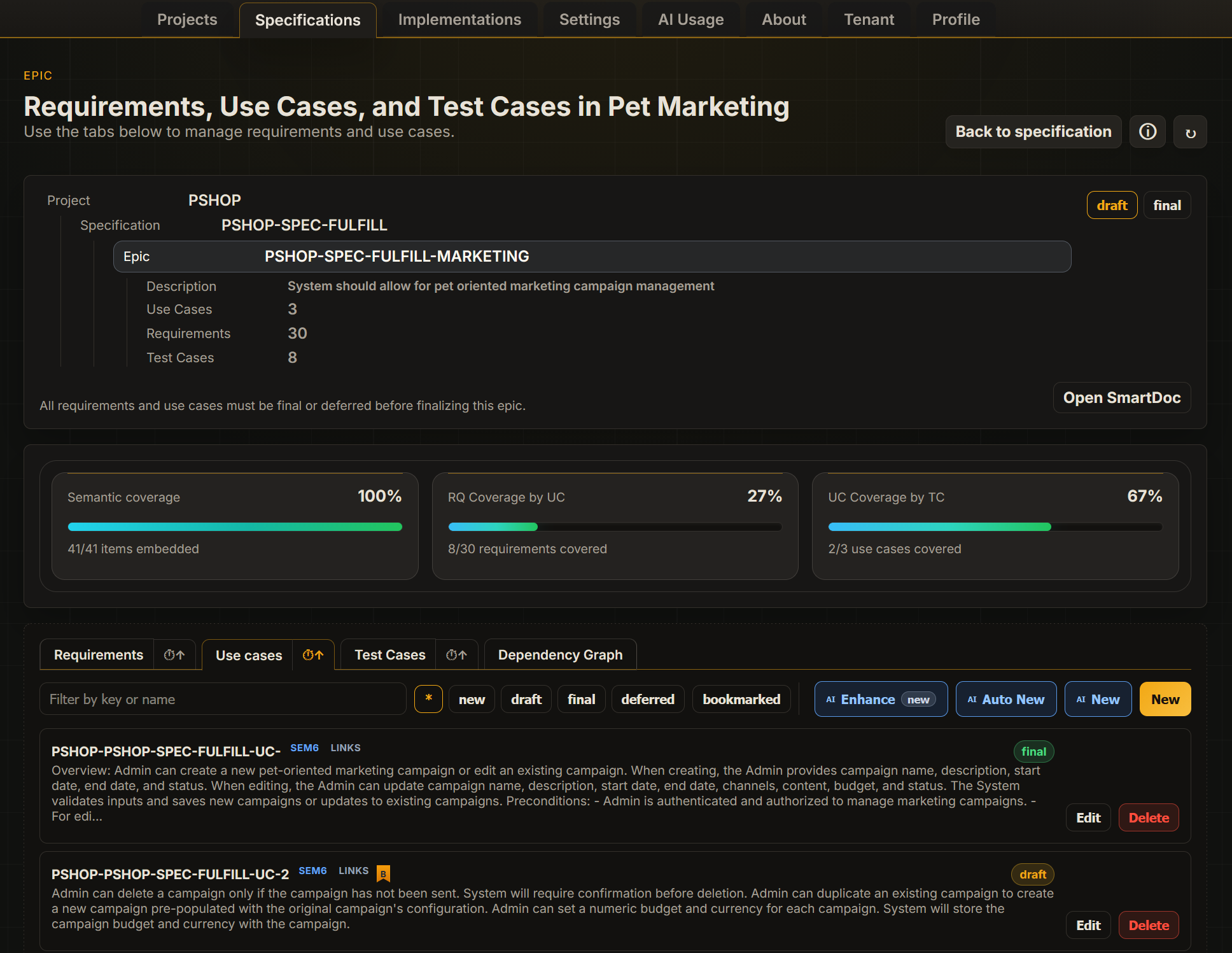Toggle the 'draft' status filter chip

pyautogui.click(x=526, y=699)
